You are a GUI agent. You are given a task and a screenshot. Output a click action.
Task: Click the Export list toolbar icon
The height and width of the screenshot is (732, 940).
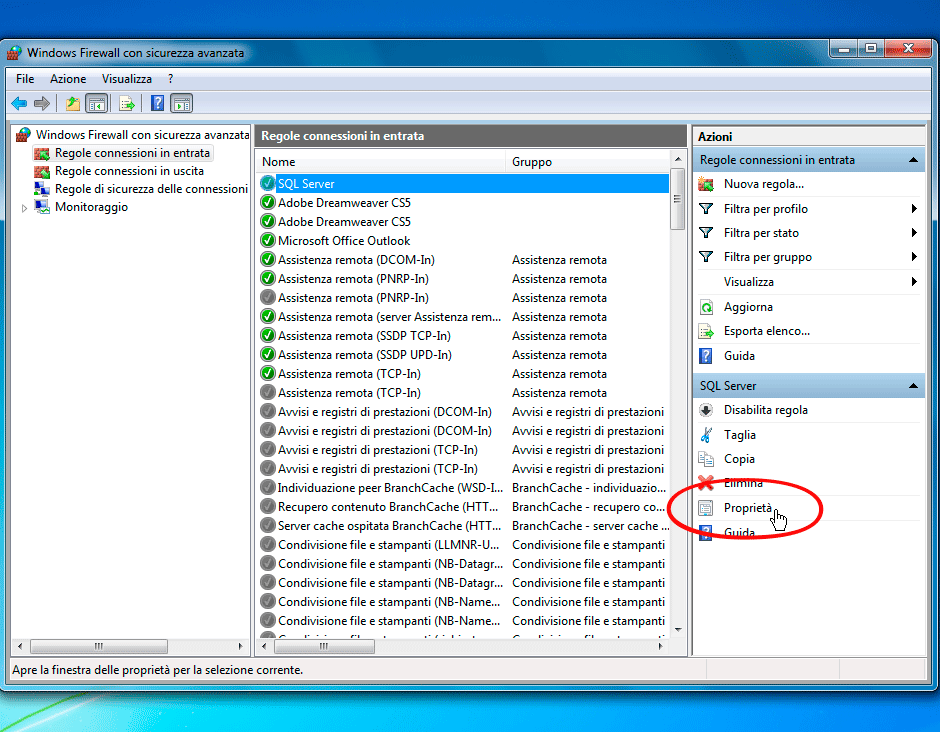coord(126,104)
